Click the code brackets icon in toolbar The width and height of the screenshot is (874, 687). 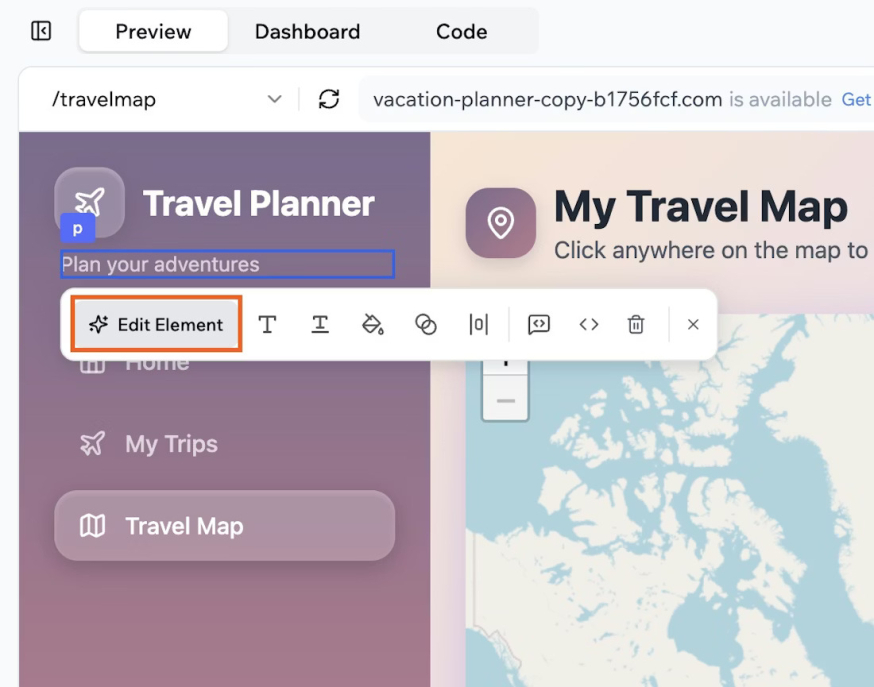(589, 324)
